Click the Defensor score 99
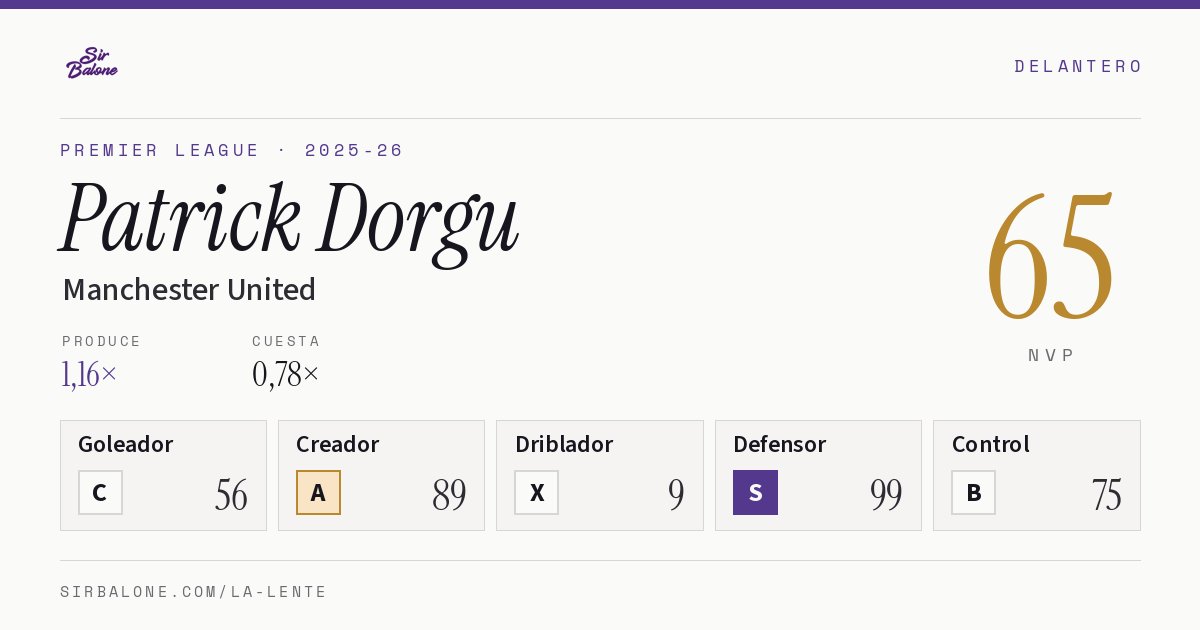Viewport: 1200px width, 630px height. pos(886,495)
